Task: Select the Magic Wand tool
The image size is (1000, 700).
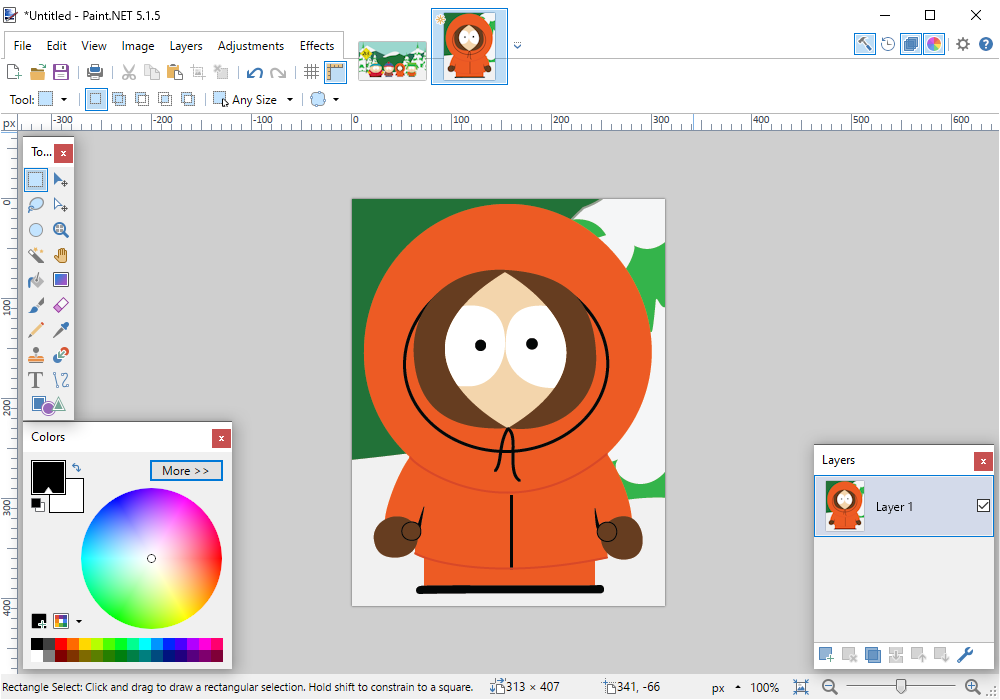Action: pos(36,255)
